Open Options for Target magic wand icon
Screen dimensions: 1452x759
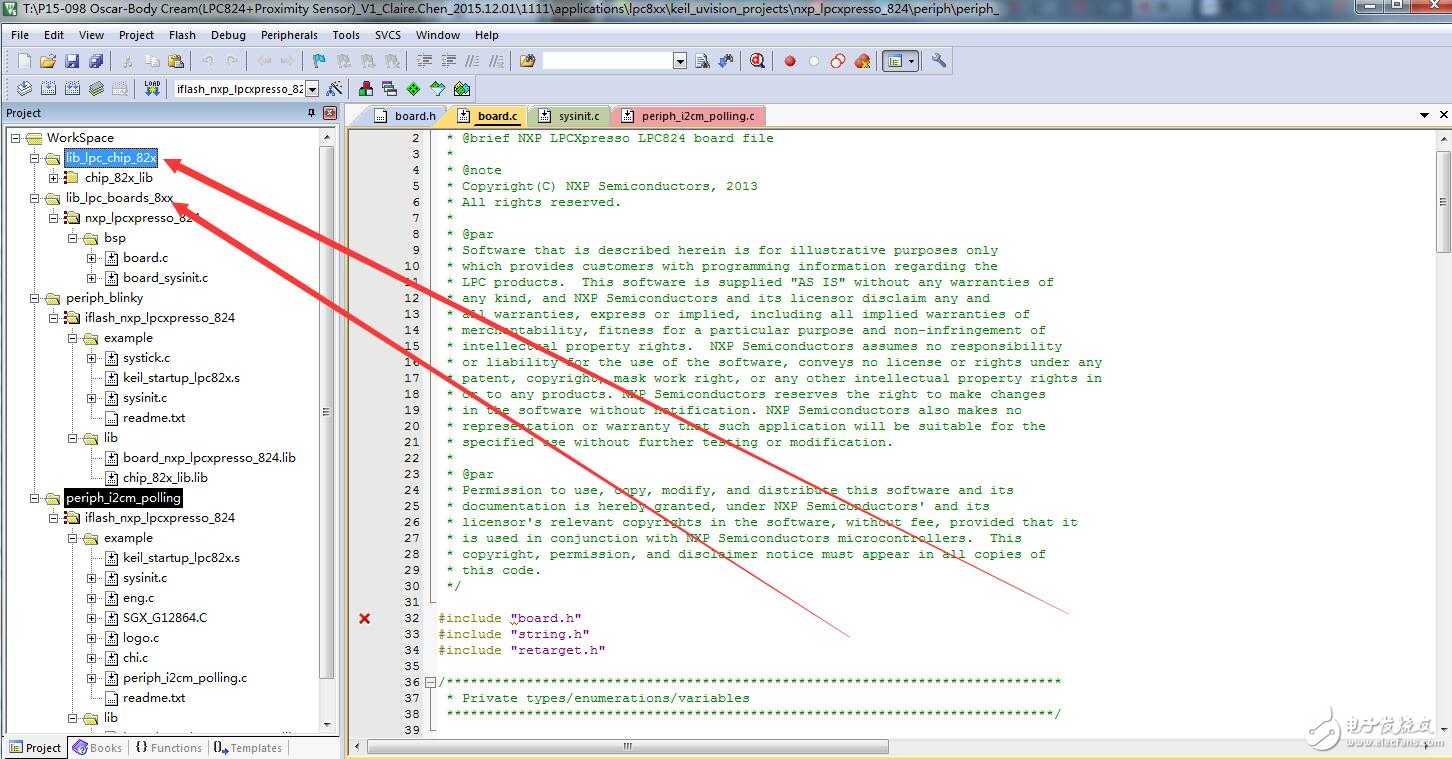click(x=335, y=89)
